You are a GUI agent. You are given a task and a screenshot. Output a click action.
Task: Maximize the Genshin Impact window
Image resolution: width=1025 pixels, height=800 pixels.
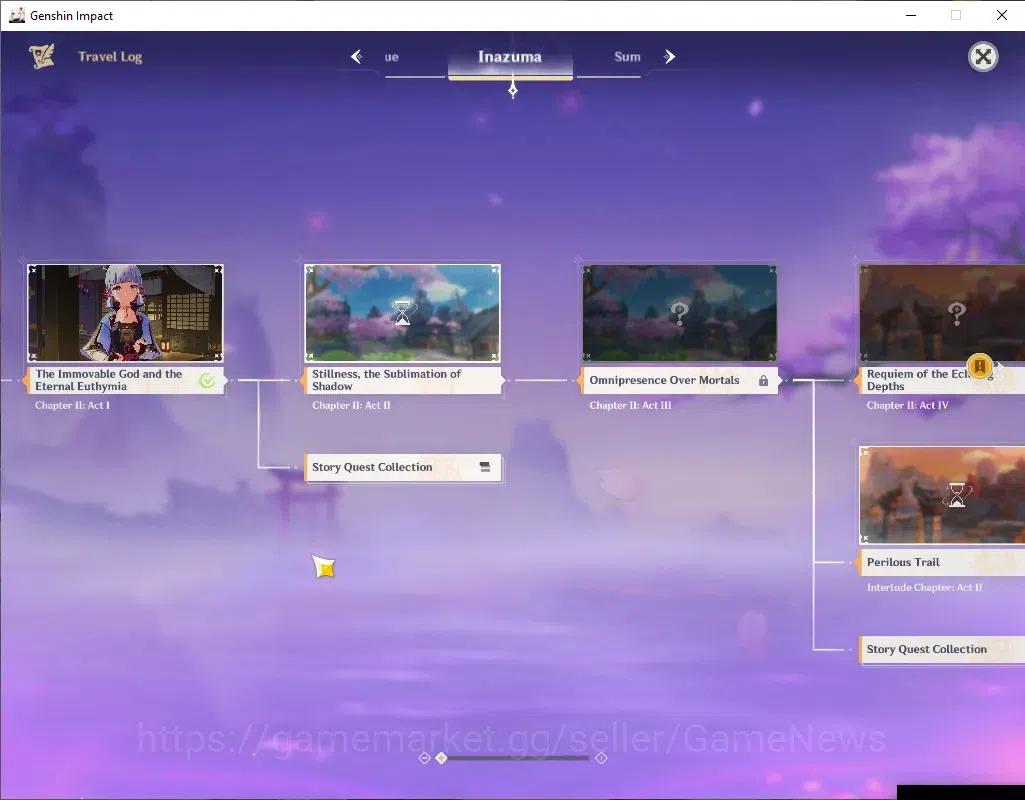point(956,15)
